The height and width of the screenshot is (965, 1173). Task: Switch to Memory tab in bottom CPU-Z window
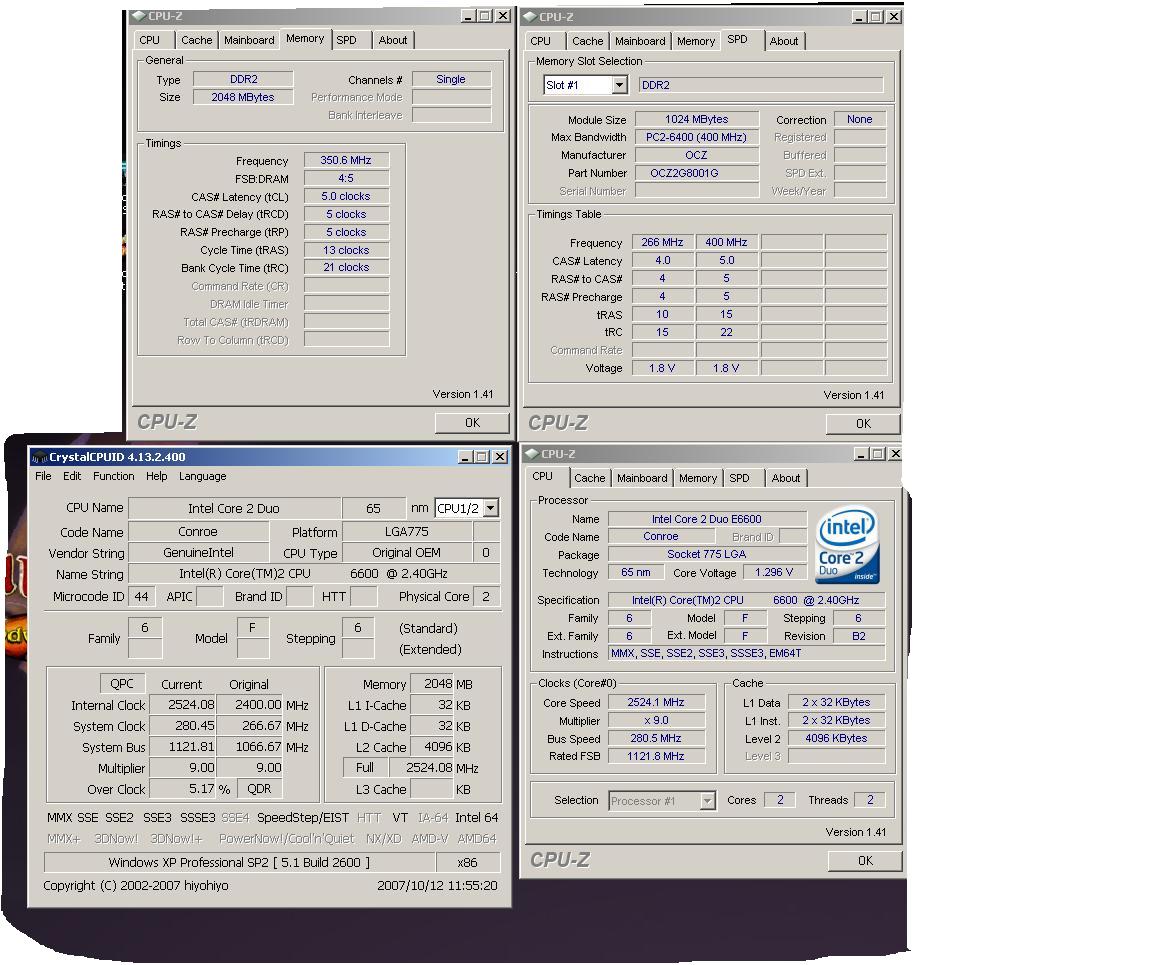pos(698,478)
